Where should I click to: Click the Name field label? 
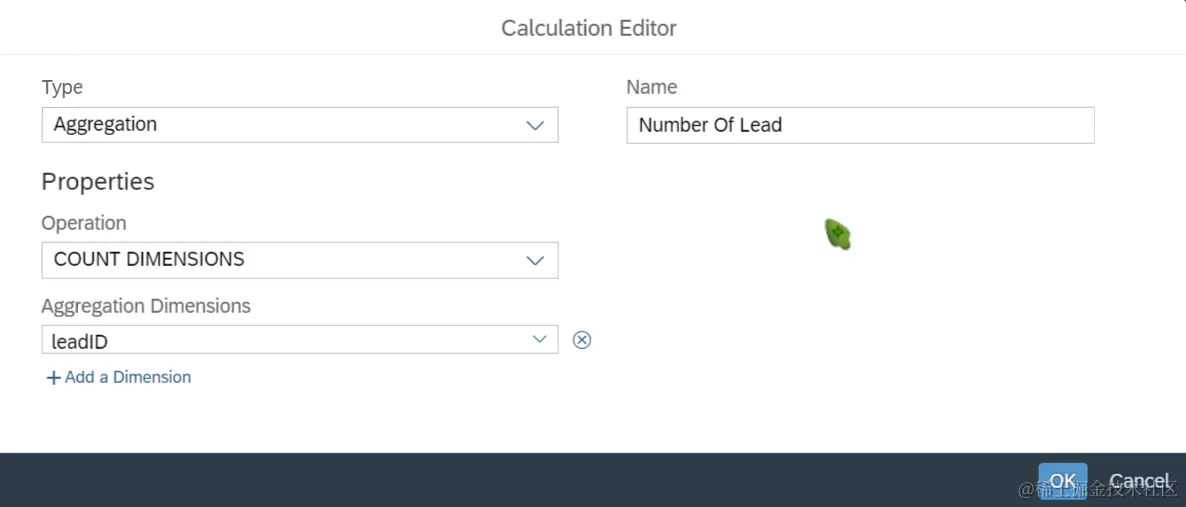point(651,87)
